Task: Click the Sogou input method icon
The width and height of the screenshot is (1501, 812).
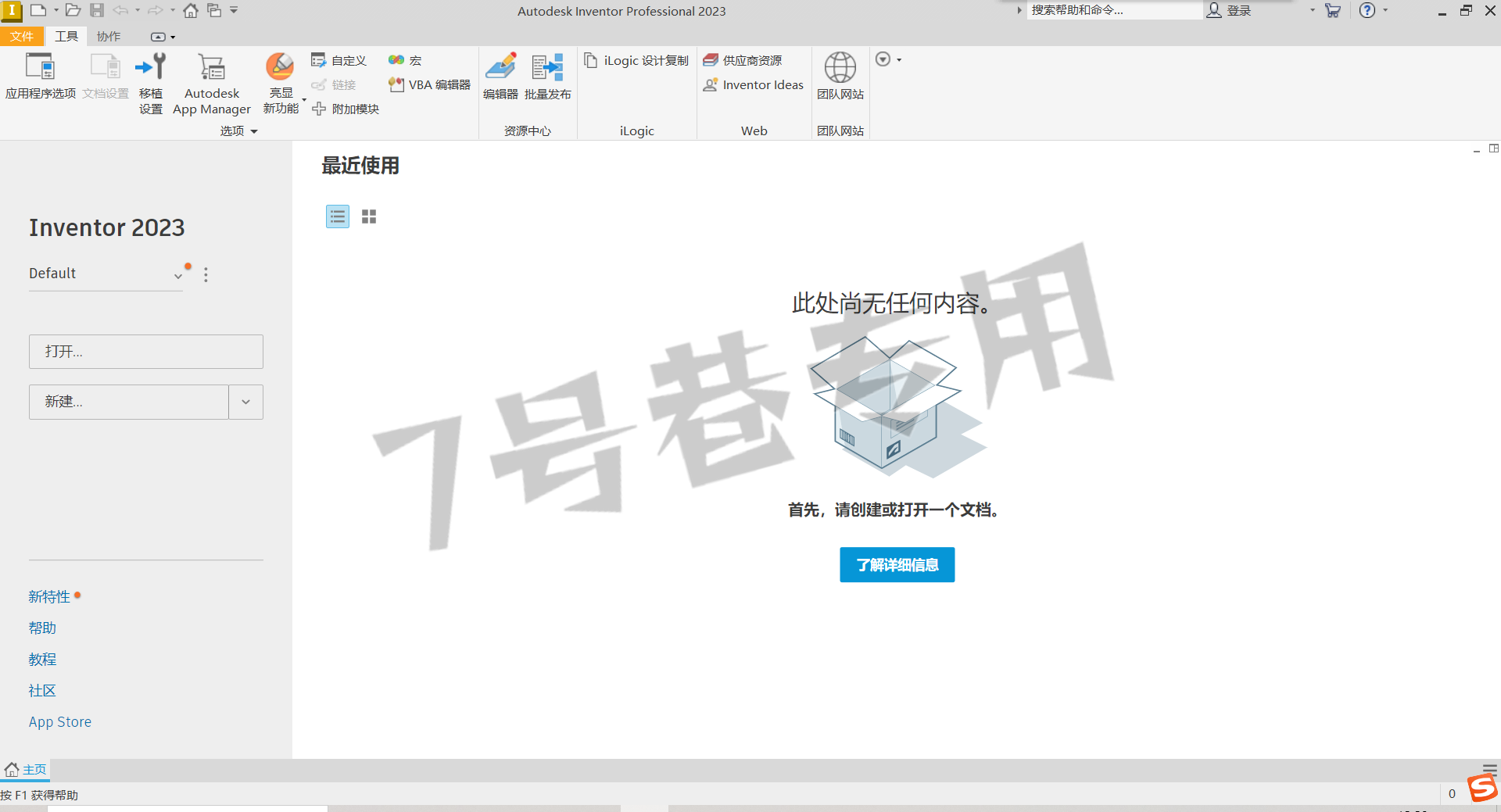Action: (1483, 789)
